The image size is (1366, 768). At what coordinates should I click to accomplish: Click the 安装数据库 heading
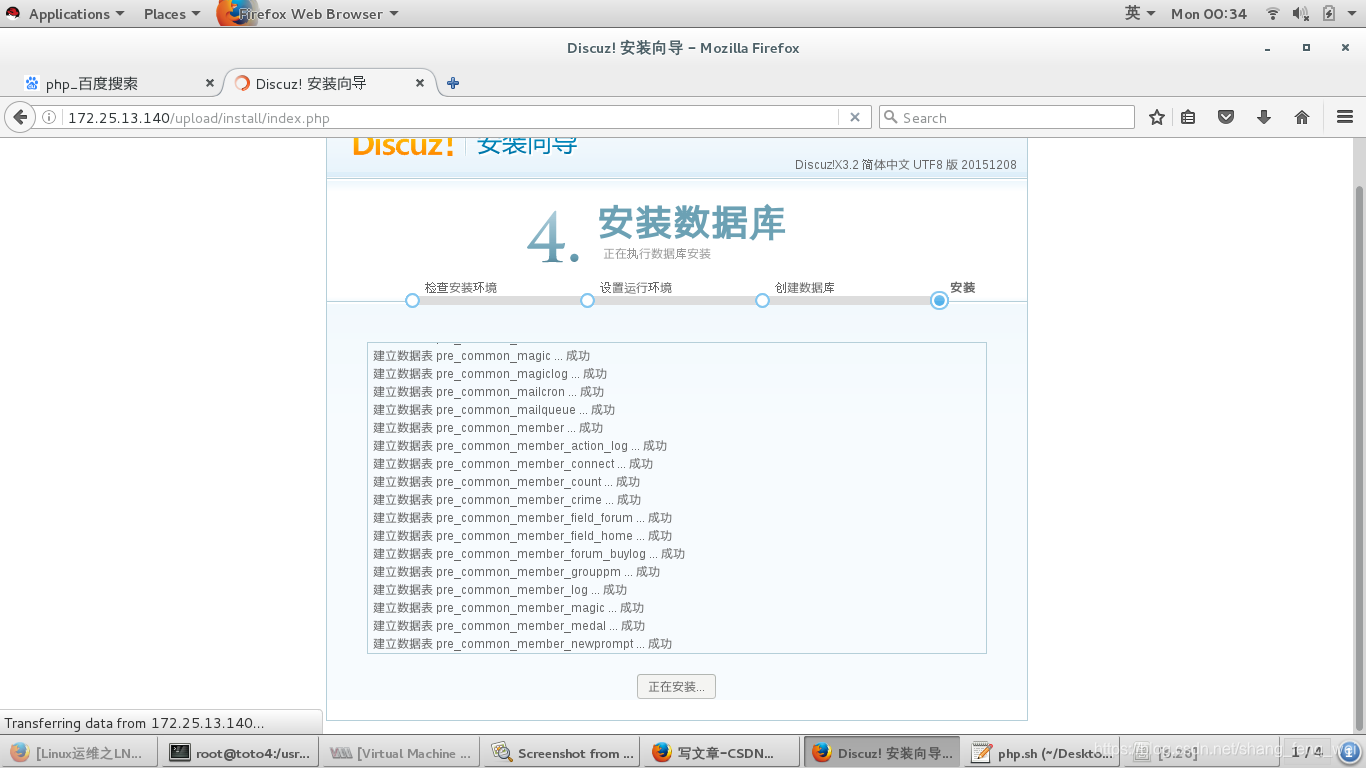click(692, 223)
